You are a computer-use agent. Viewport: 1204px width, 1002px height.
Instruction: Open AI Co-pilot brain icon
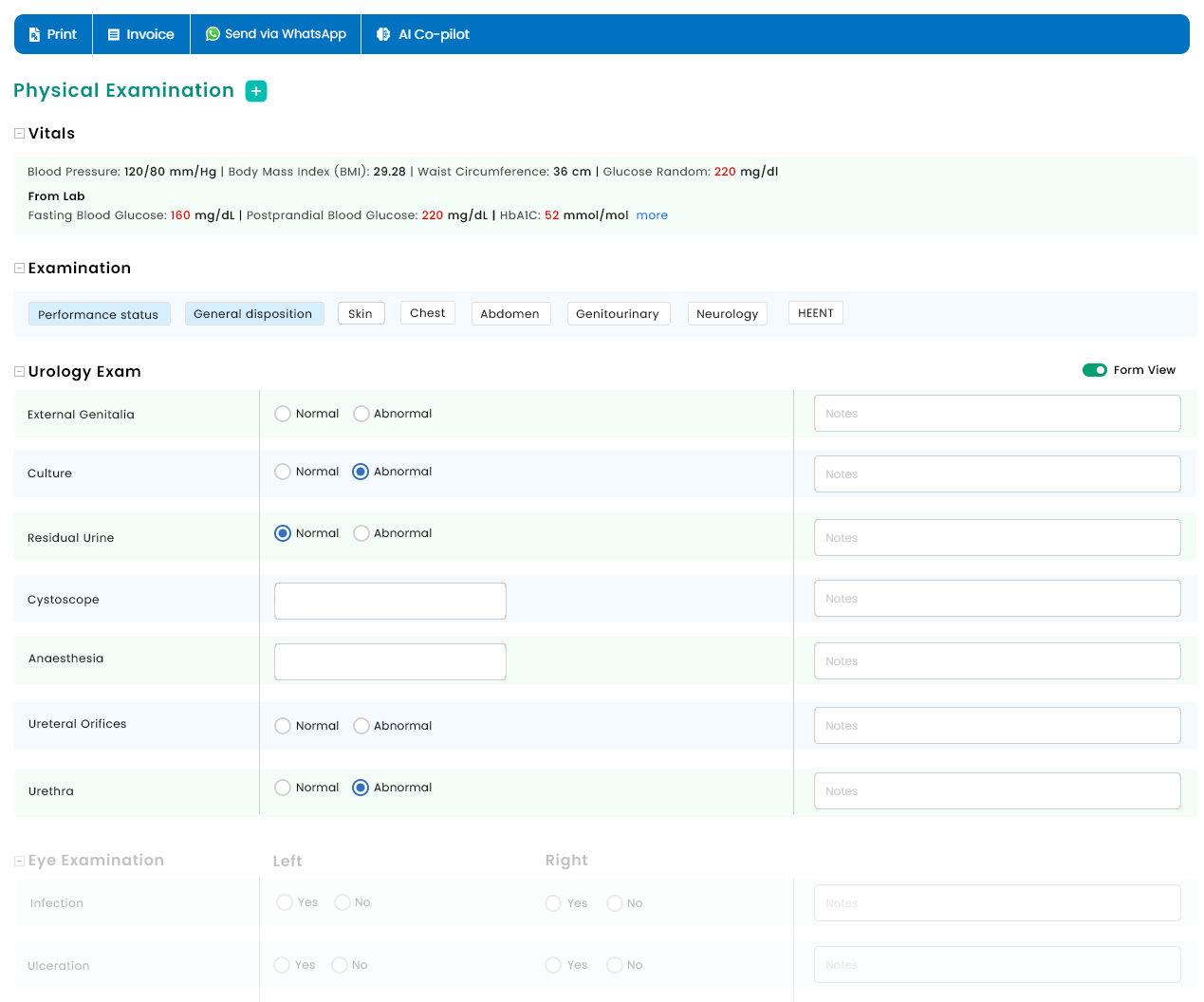[x=383, y=34]
